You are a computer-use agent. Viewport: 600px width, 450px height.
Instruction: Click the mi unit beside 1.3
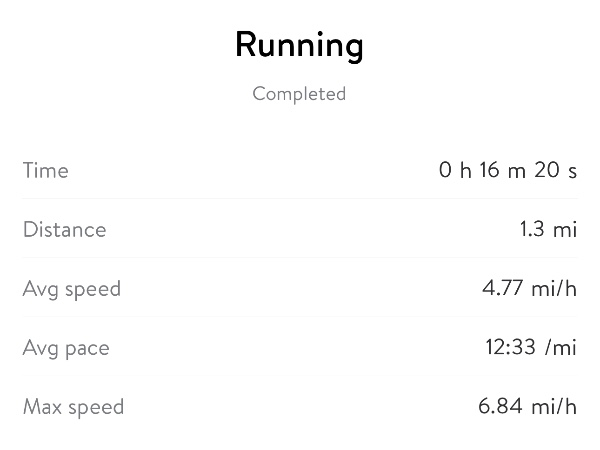tap(566, 230)
